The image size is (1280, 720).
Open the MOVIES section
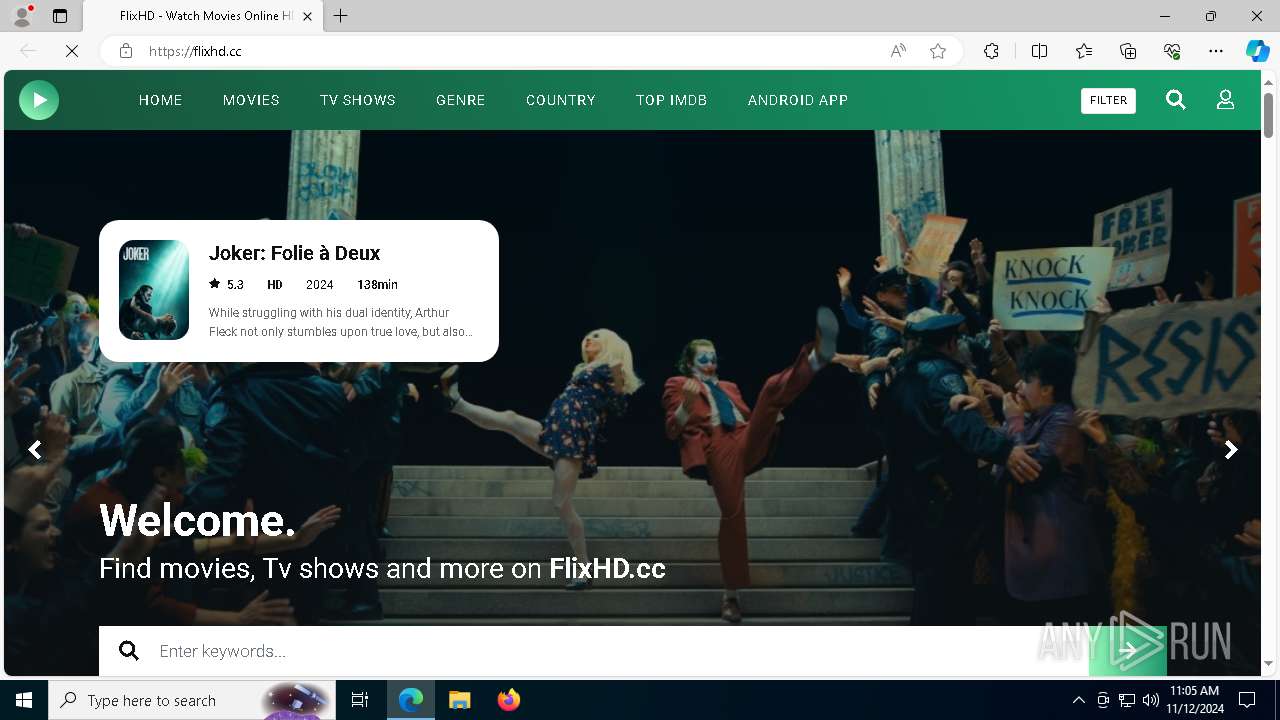pos(251,100)
